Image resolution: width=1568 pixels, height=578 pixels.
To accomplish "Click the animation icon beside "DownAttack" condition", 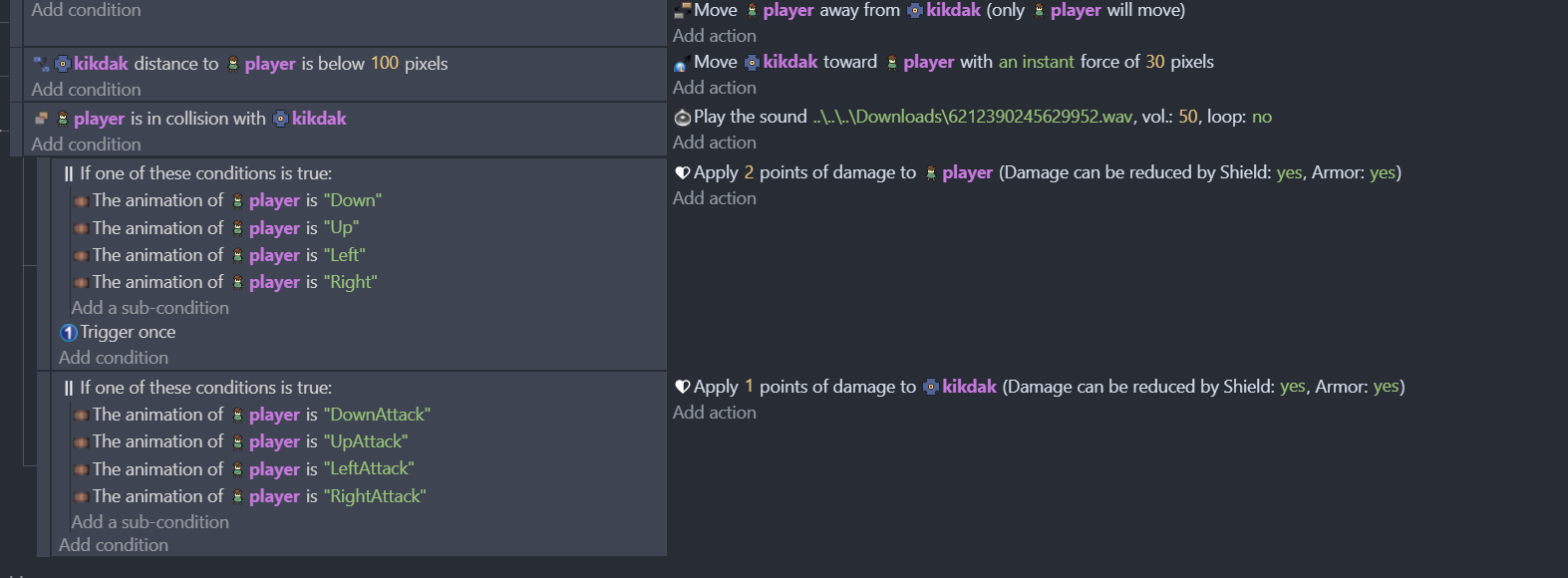I will 81,416.
